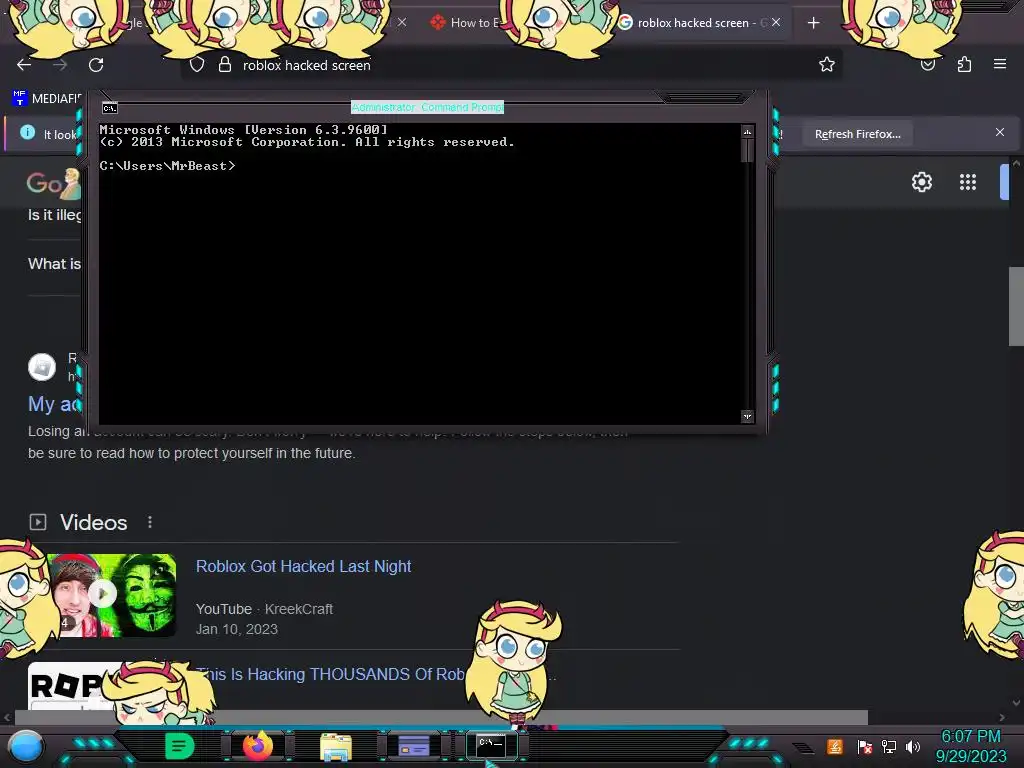The image size is (1024, 768).
Task: Click the C:\Users\MrBeast> prompt line
Action: click(x=167, y=166)
